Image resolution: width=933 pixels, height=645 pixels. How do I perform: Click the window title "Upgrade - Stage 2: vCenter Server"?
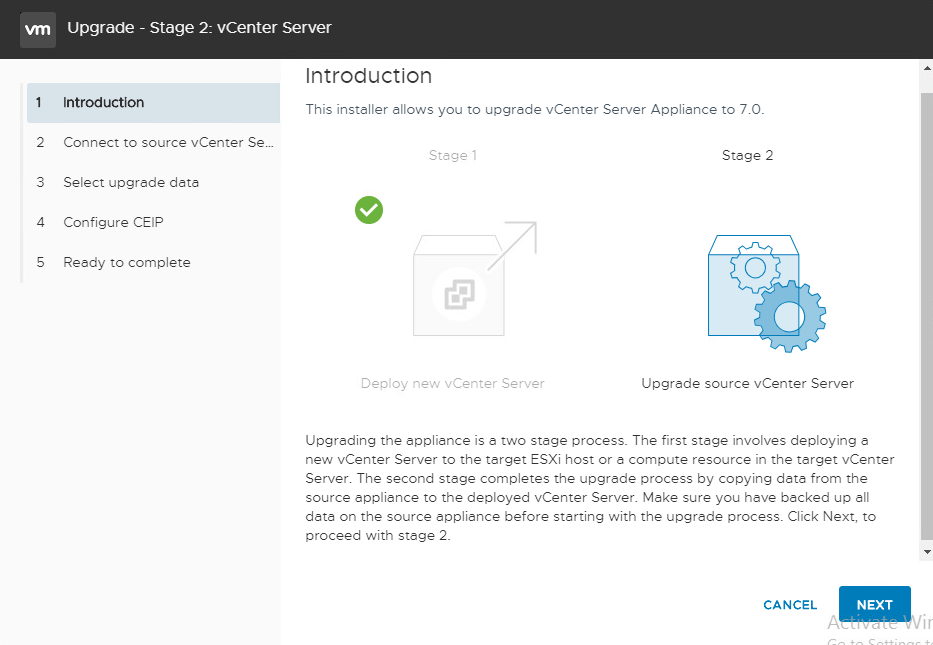click(199, 27)
